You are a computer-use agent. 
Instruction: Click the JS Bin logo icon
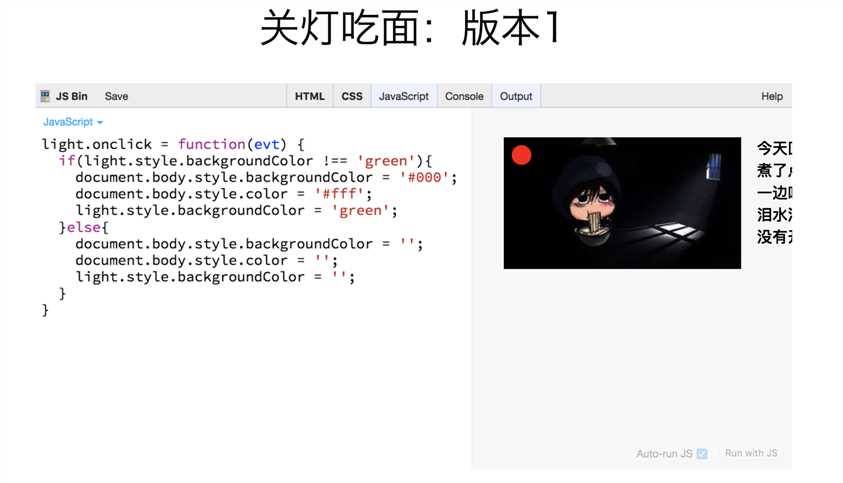coord(45,96)
